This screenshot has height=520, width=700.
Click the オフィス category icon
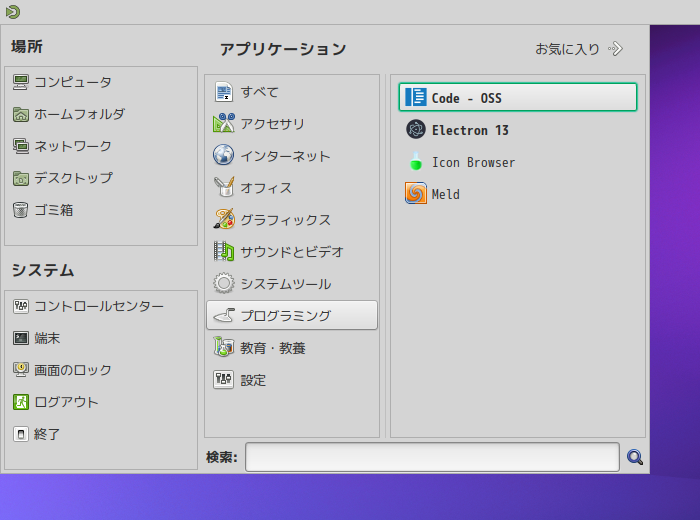(x=224, y=187)
